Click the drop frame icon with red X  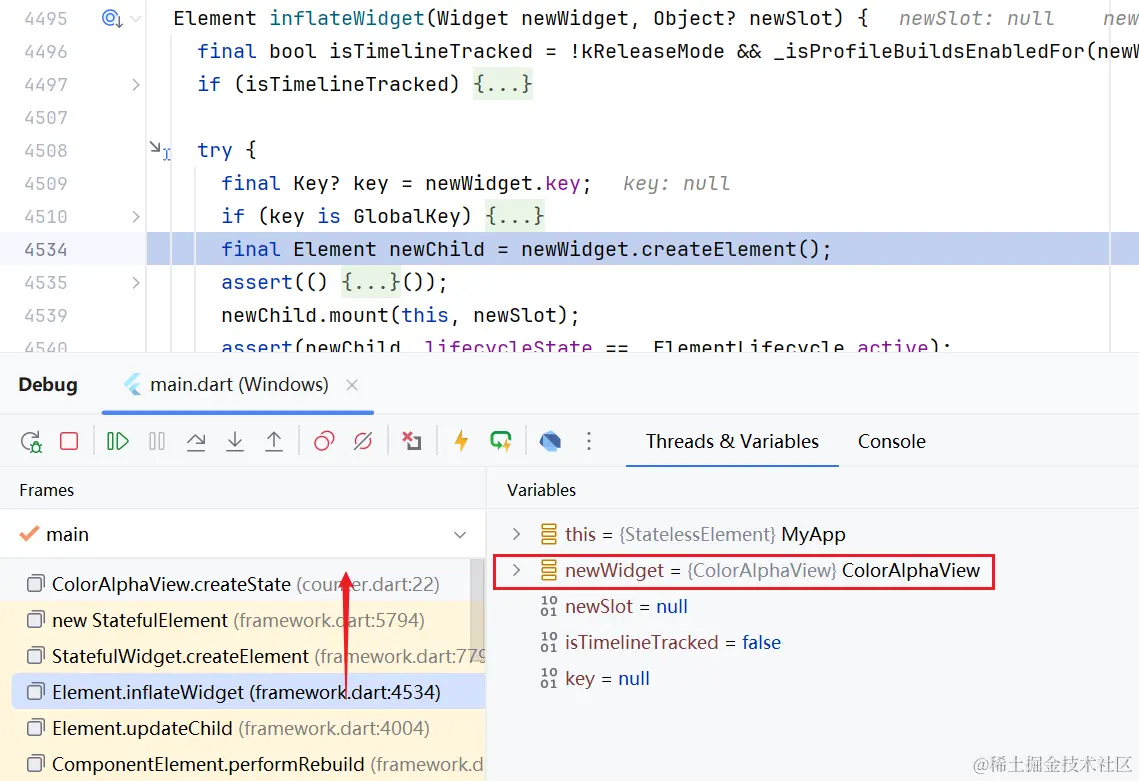pyautogui.click(x=412, y=441)
